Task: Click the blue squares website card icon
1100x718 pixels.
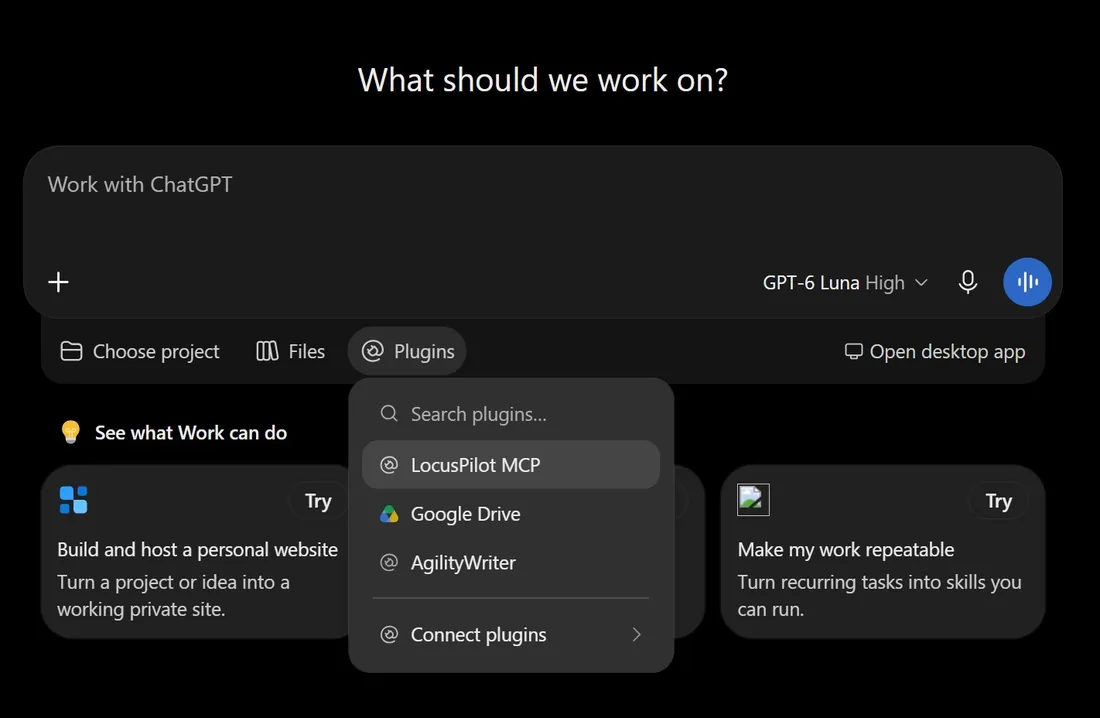Action: click(74, 500)
